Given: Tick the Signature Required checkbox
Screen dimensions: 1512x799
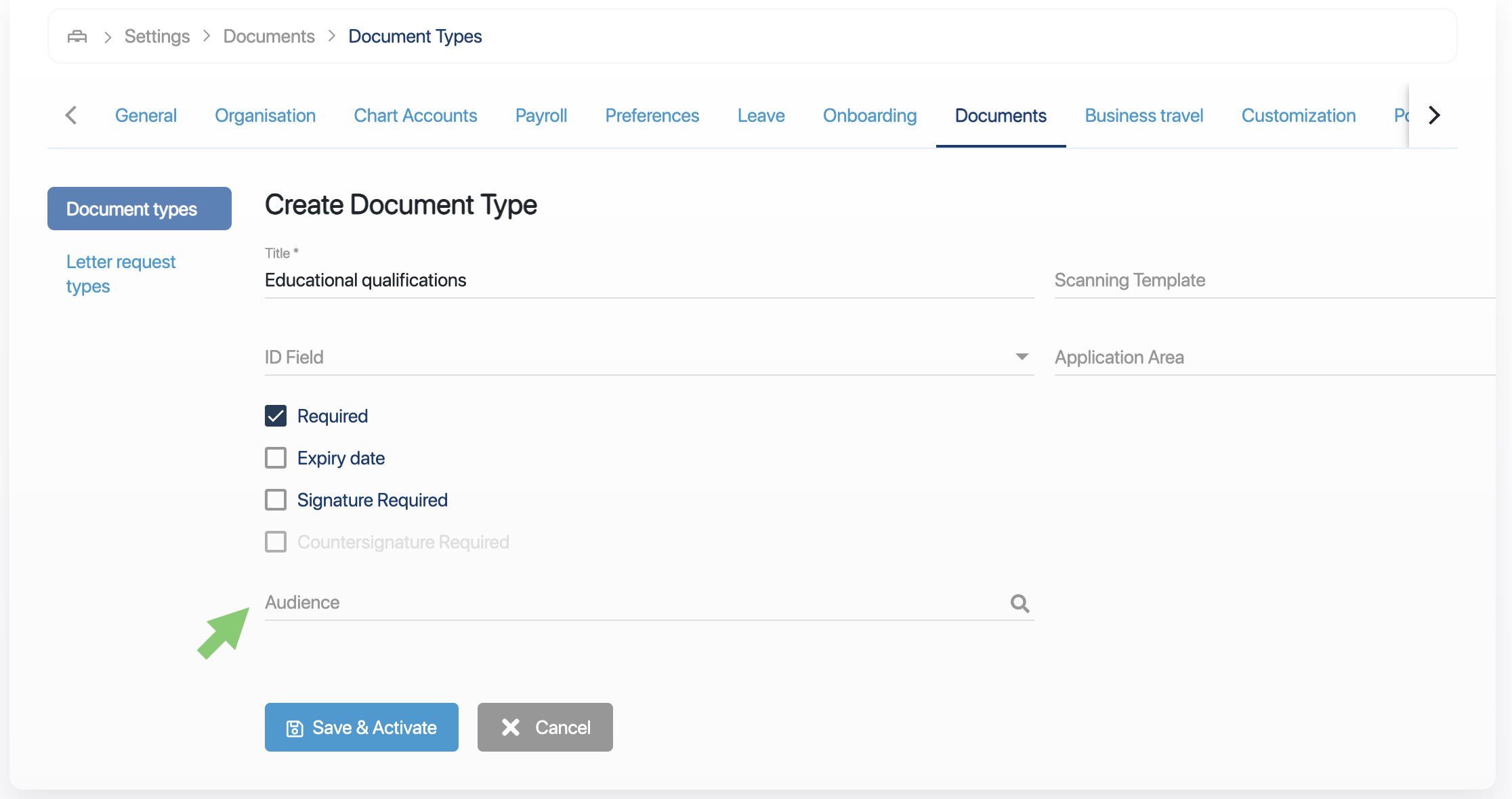Looking at the screenshot, I should tap(276, 500).
